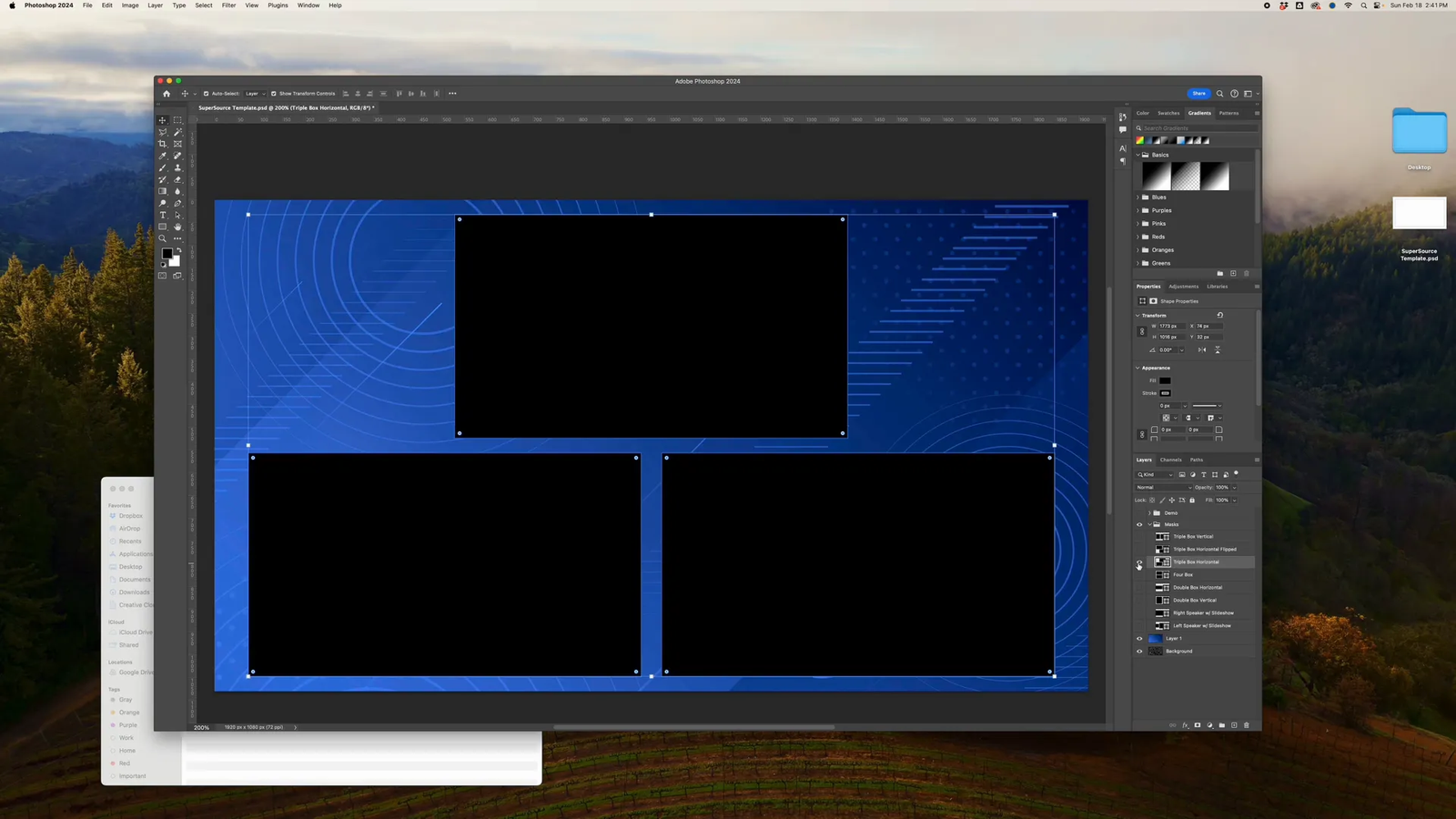The width and height of the screenshot is (1456, 819).
Task: Open the Layer menu
Action: click(156, 5)
